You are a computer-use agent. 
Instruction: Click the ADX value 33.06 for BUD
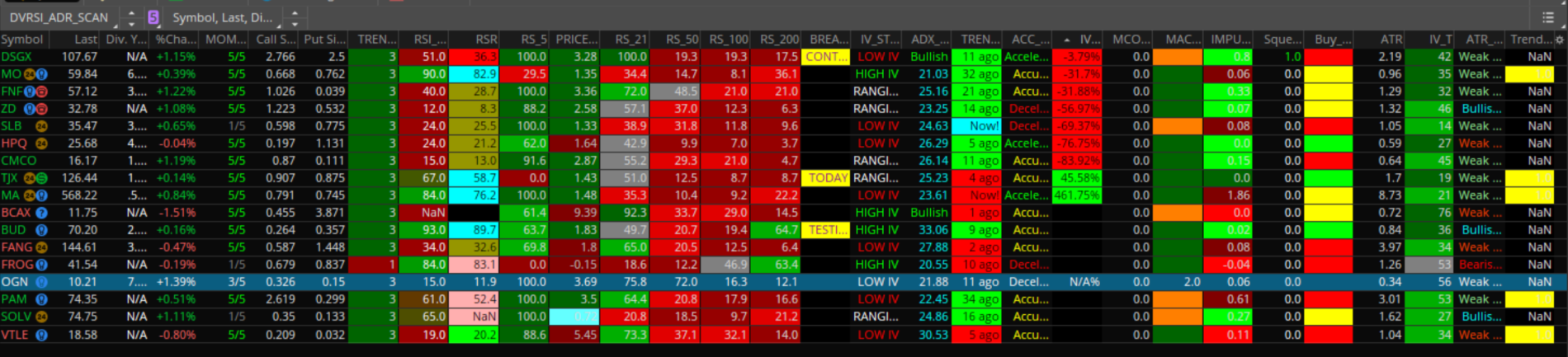(933, 230)
